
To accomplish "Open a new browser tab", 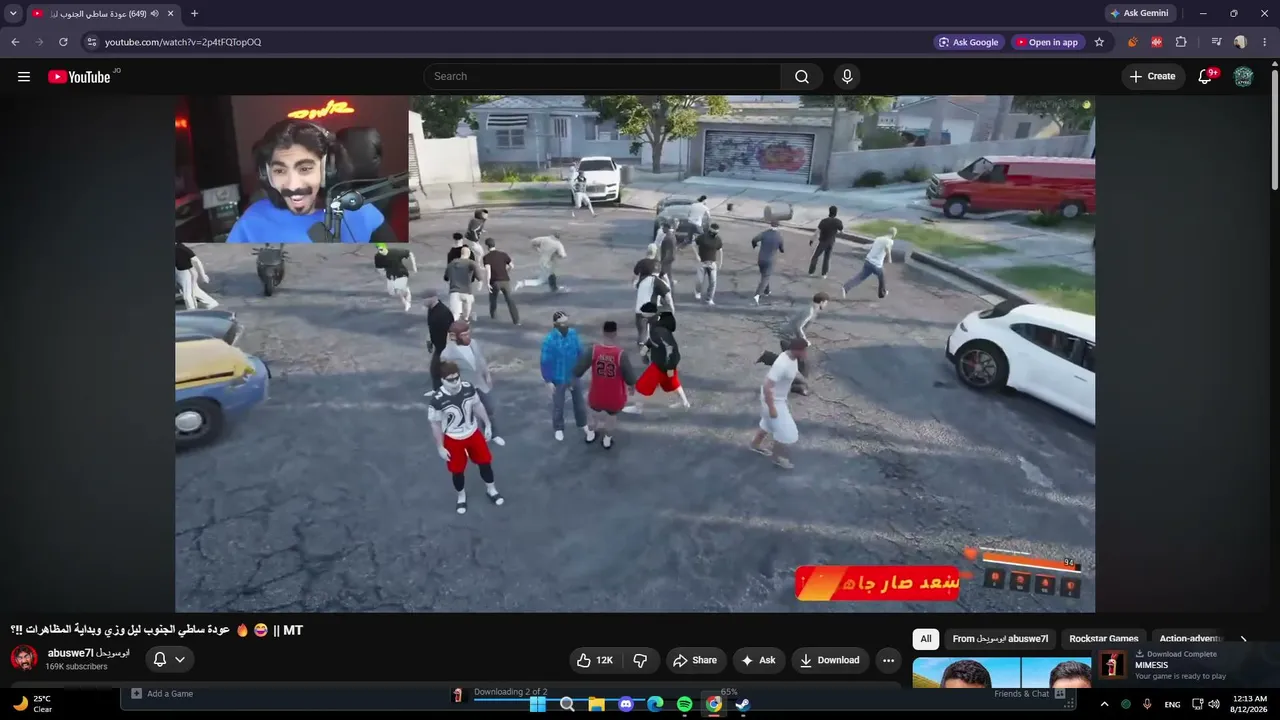I will [x=194, y=13].
